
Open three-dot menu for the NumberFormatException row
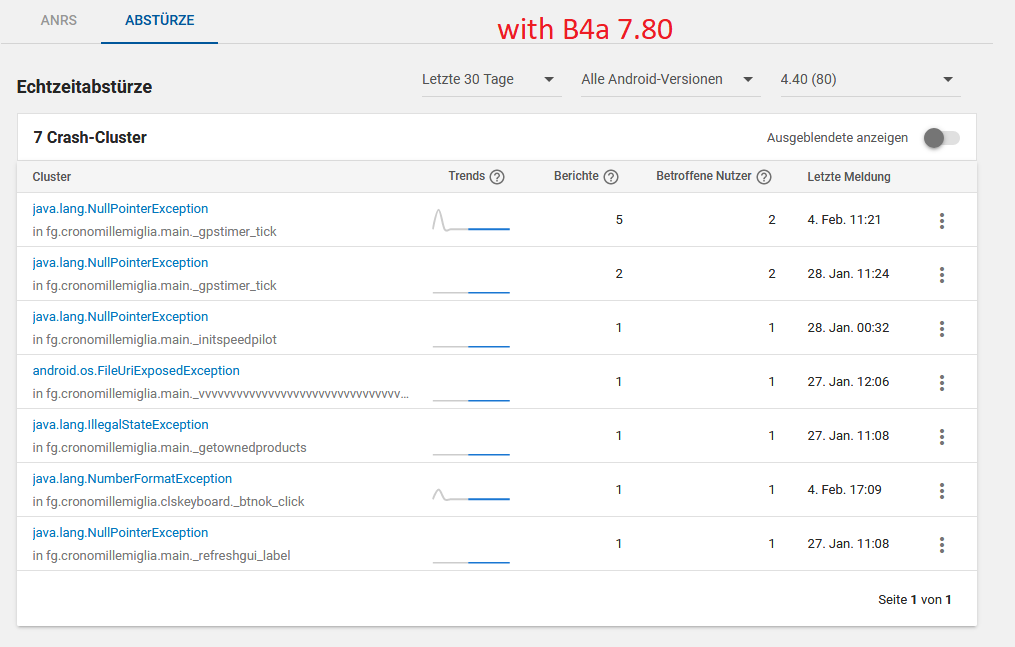tap(942, 491)
